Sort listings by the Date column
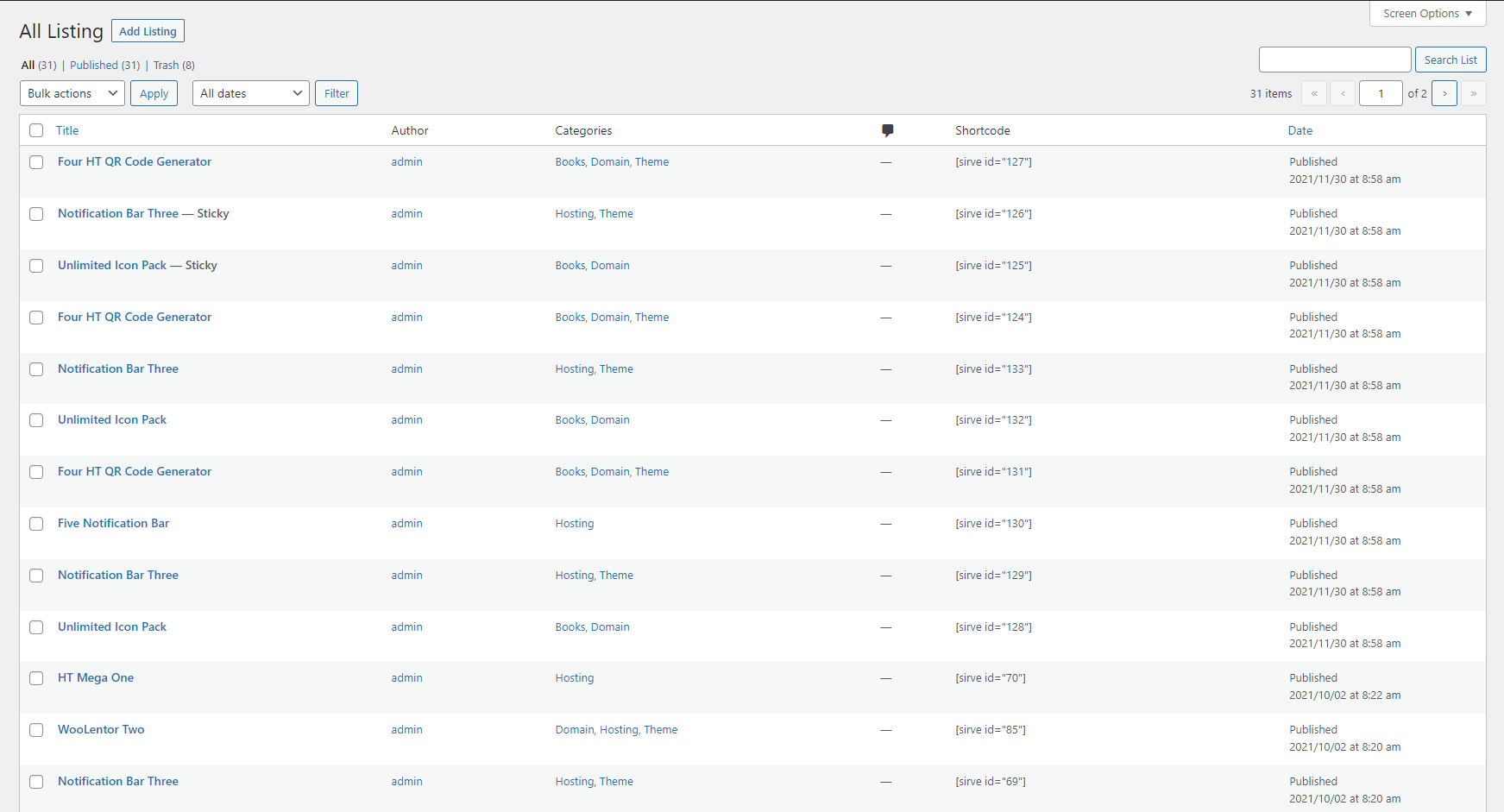 coord(1299,130)
